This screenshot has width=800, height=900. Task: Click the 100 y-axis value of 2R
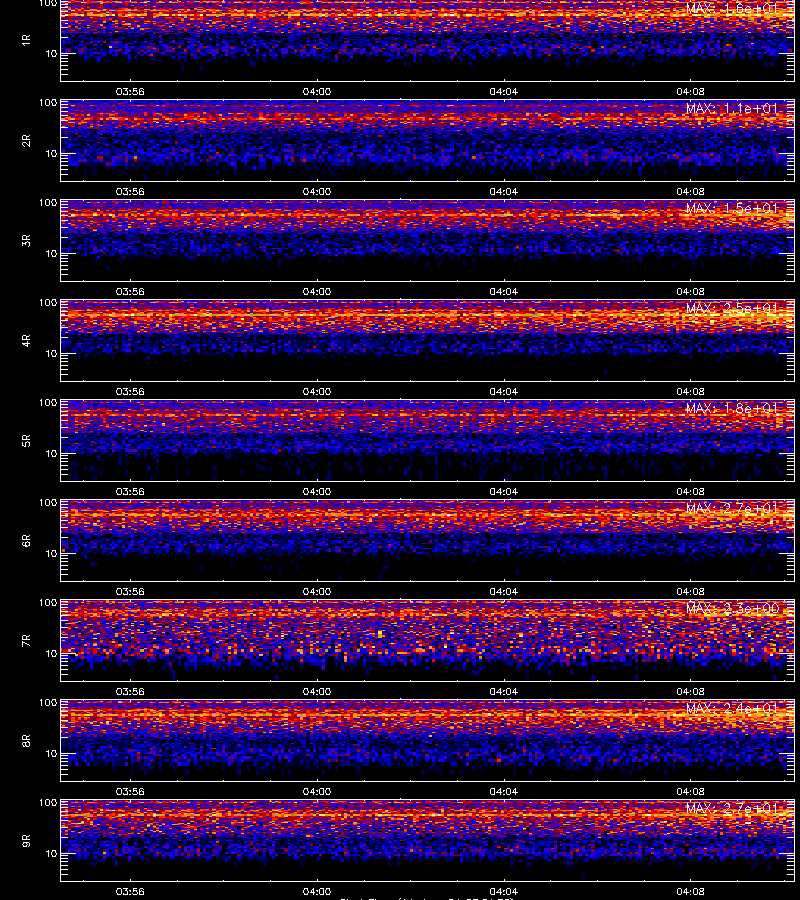[x=48, y=103]
